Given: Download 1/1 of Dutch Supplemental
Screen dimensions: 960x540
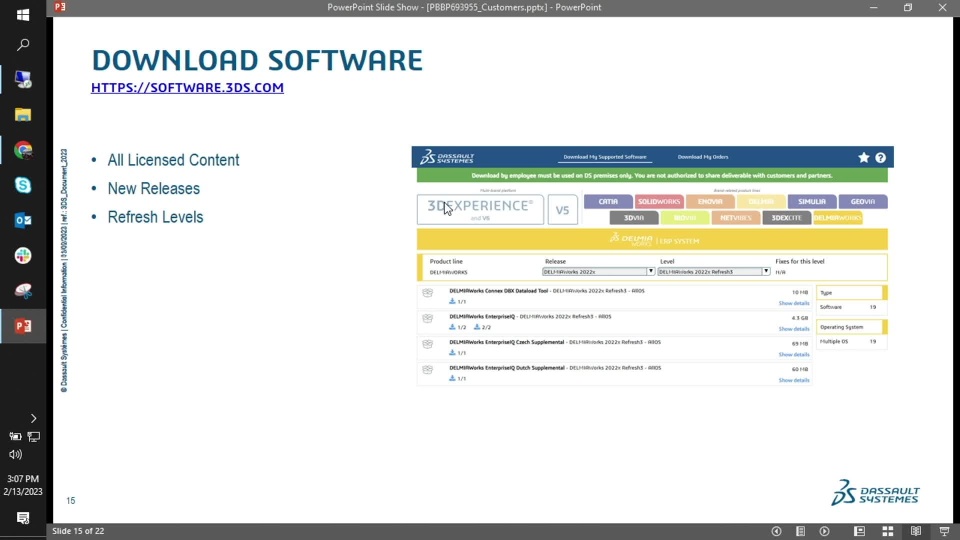Looking at the screenshot, I should click(457, 378).
